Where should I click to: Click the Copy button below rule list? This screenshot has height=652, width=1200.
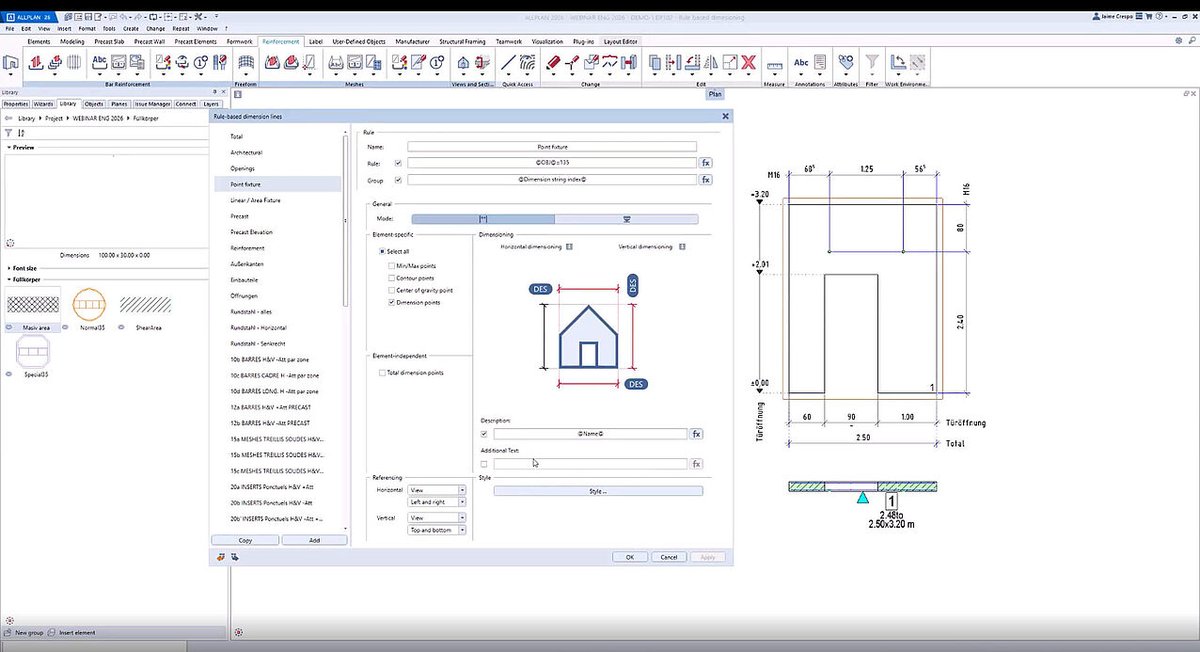tap(246, 540)
